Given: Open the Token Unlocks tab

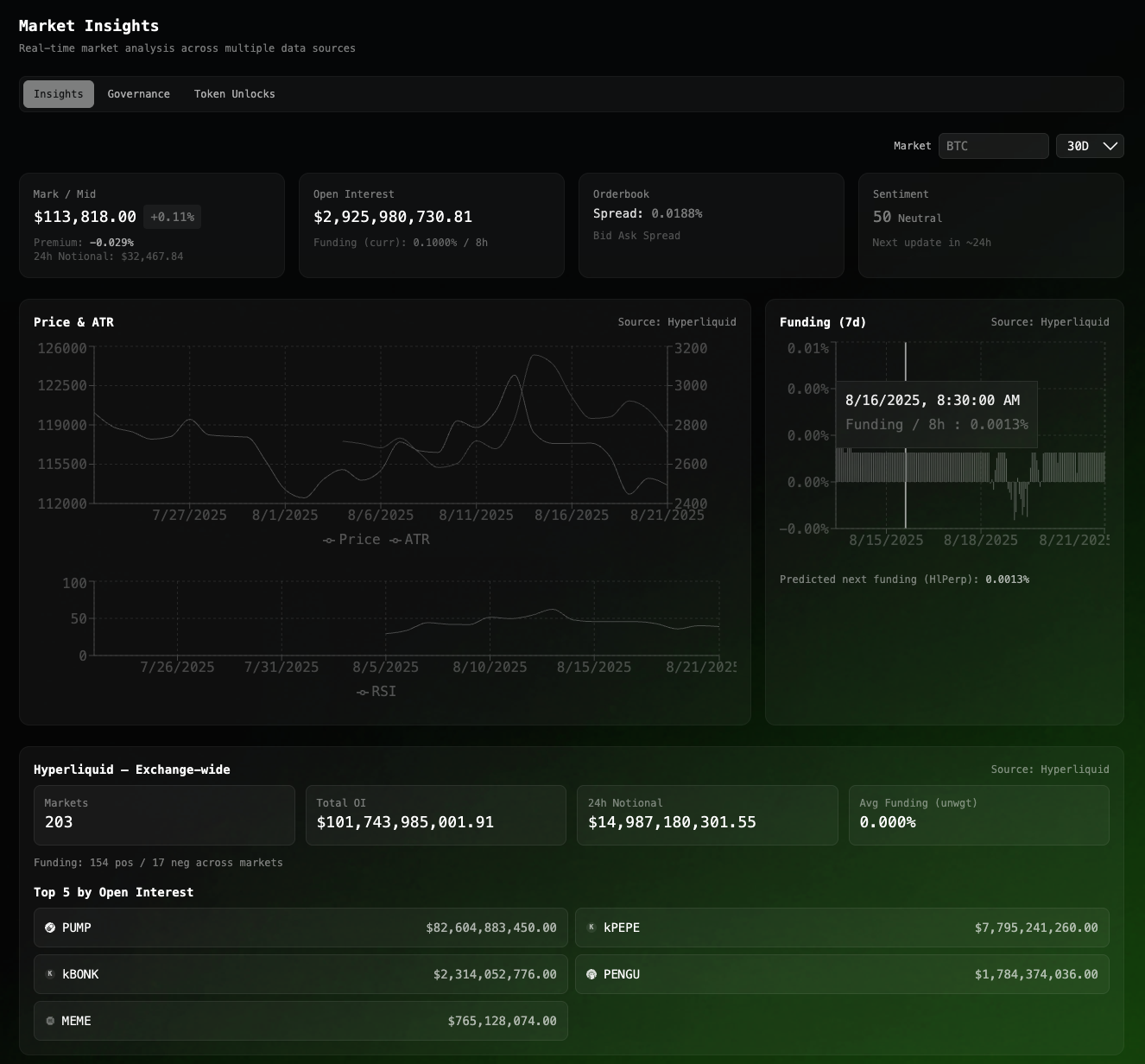Looking at the screenshot, I should (x=234, y=94).
